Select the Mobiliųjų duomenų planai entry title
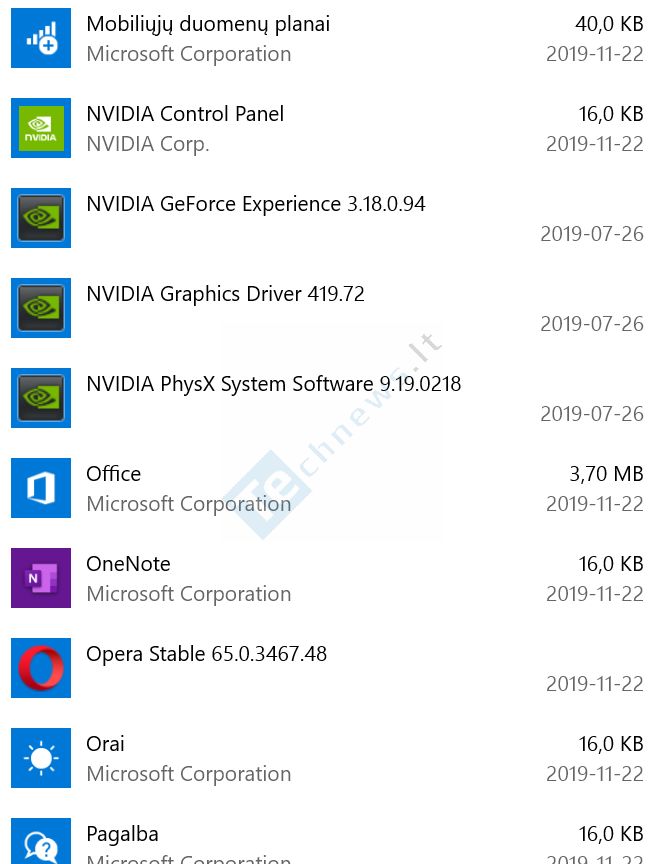Screen dimensions: 666x864 coord(208,24)
